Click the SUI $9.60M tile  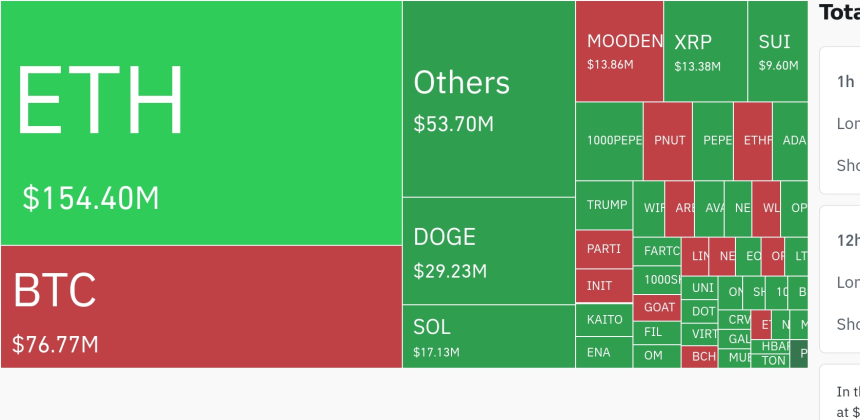pyautogui.click(x=778, y=51)
